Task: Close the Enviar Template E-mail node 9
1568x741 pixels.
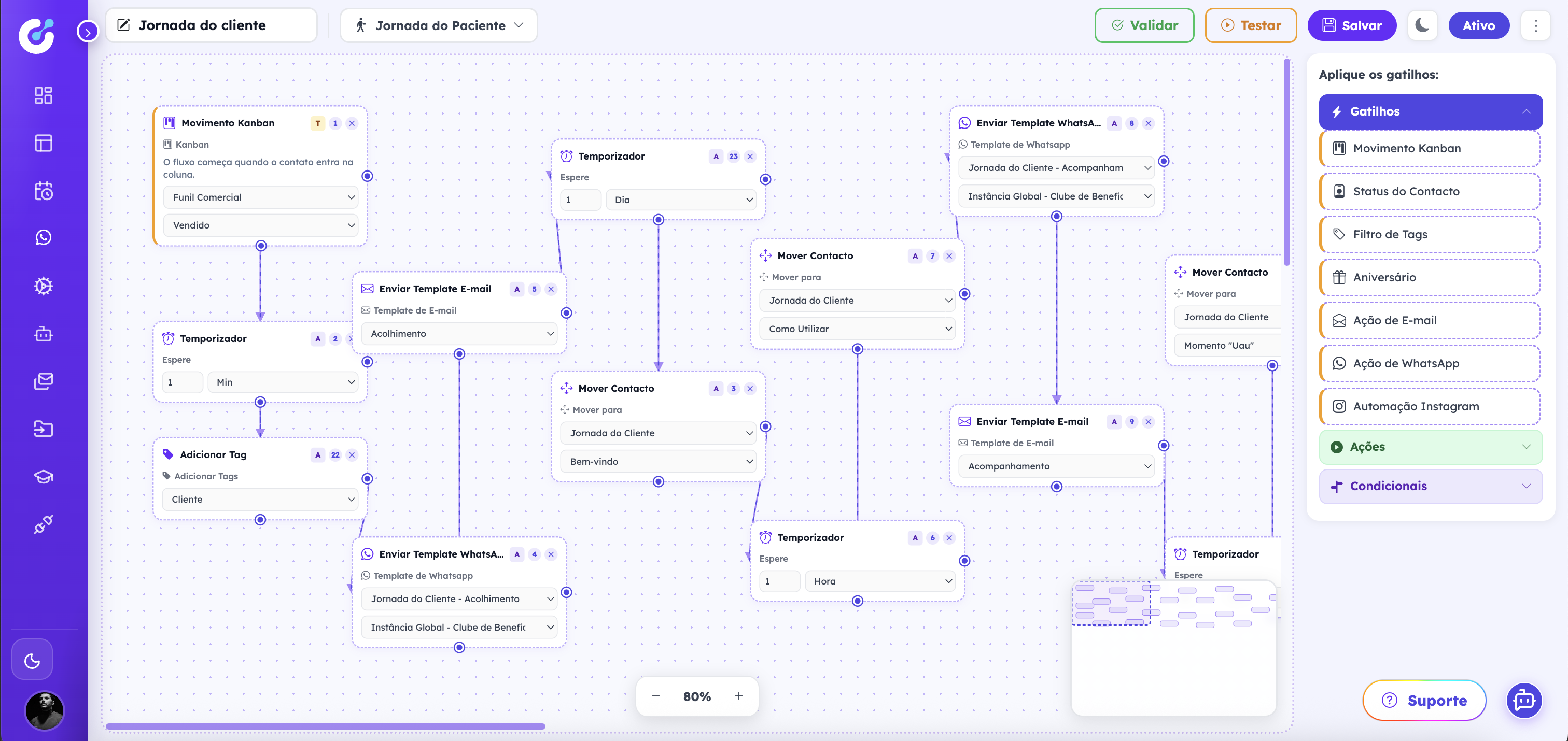Action: 1148,422
